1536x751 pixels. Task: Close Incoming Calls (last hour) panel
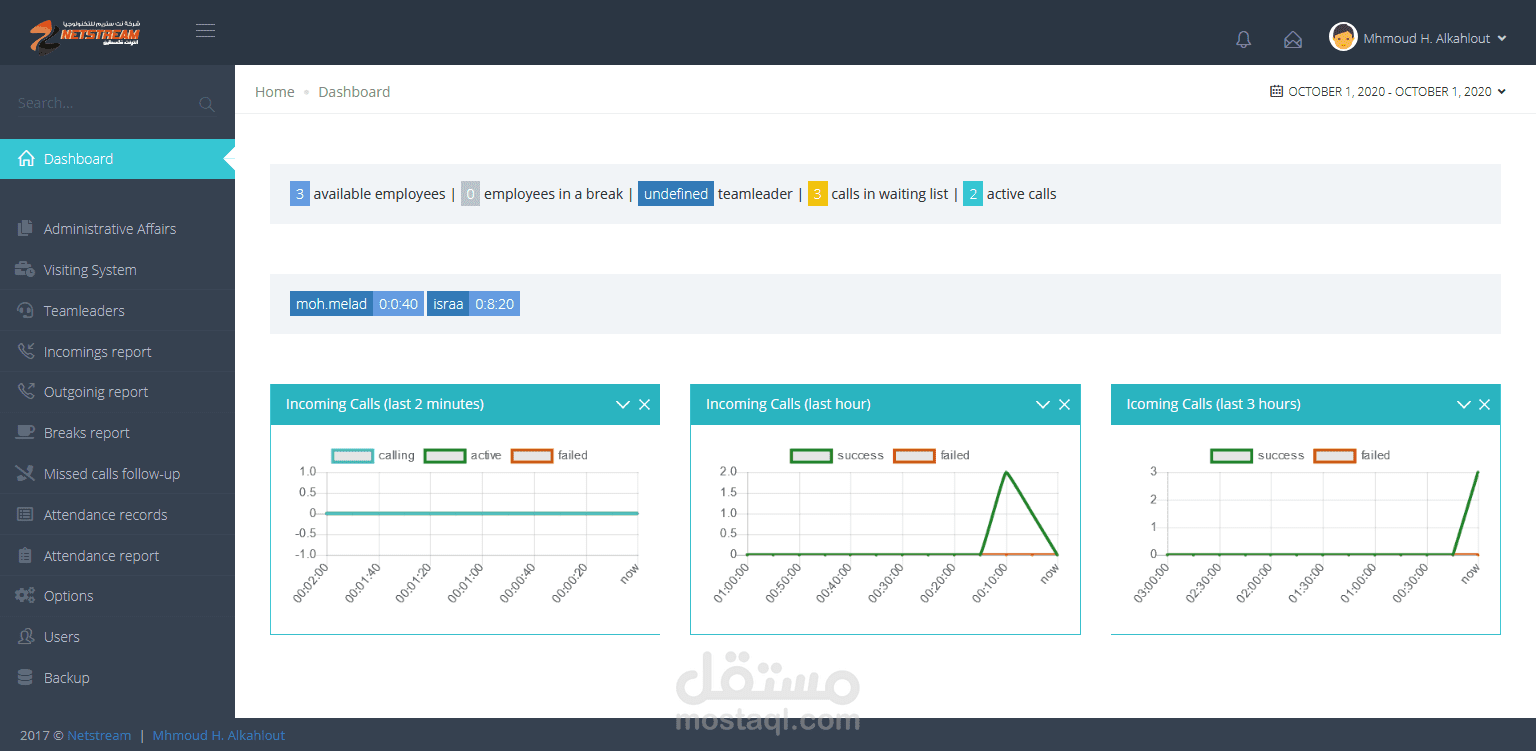[1064, 404]
